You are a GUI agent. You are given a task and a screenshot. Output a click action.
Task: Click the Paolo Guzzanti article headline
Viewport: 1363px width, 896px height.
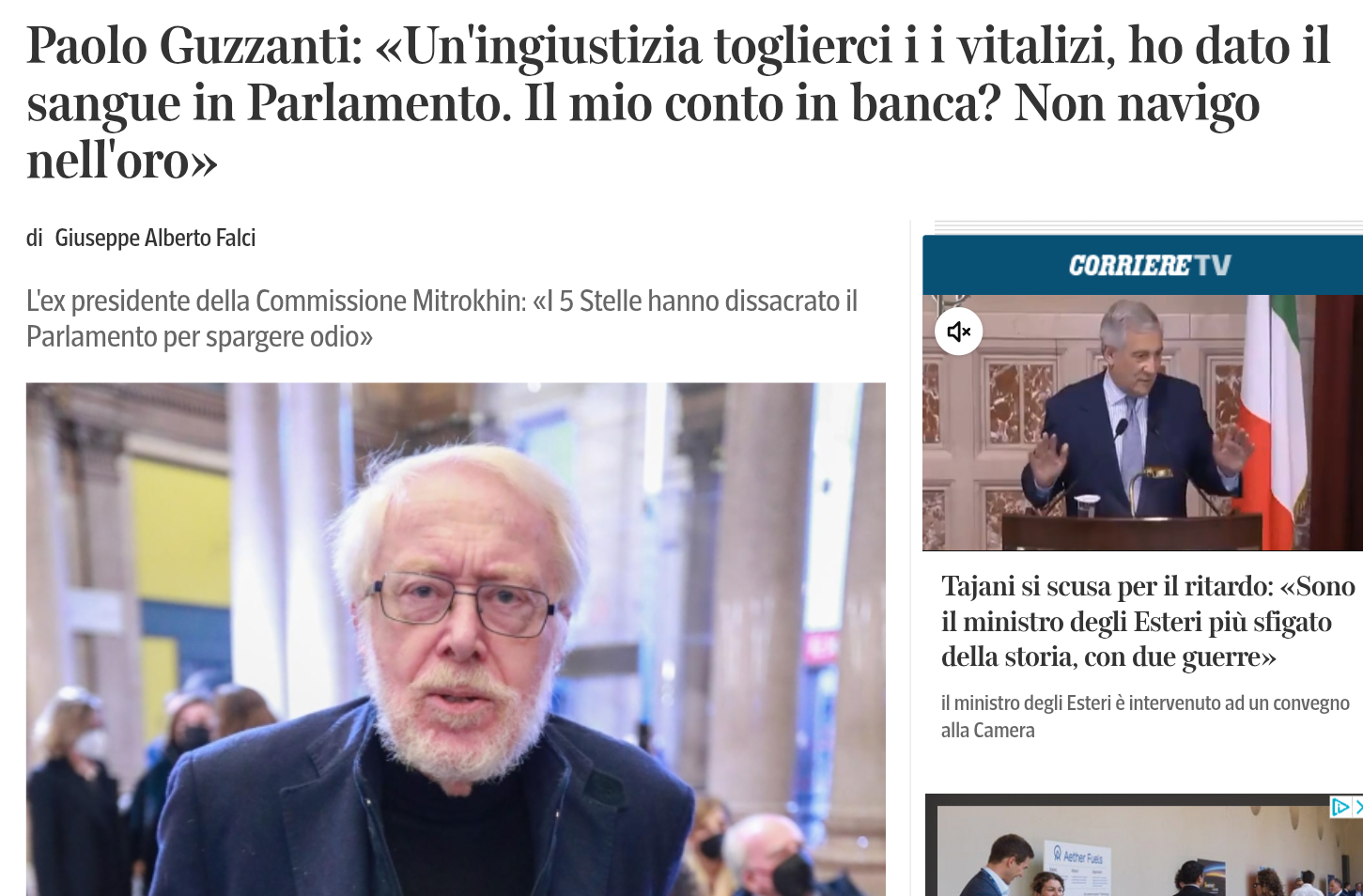(678, 102)
